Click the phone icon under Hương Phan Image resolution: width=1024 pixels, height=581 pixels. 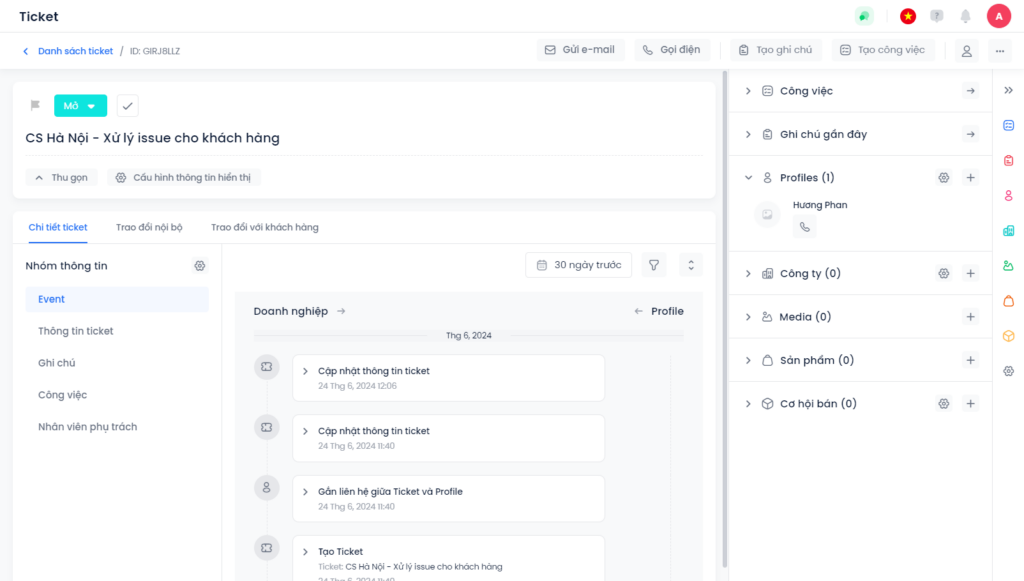(804, 227)
